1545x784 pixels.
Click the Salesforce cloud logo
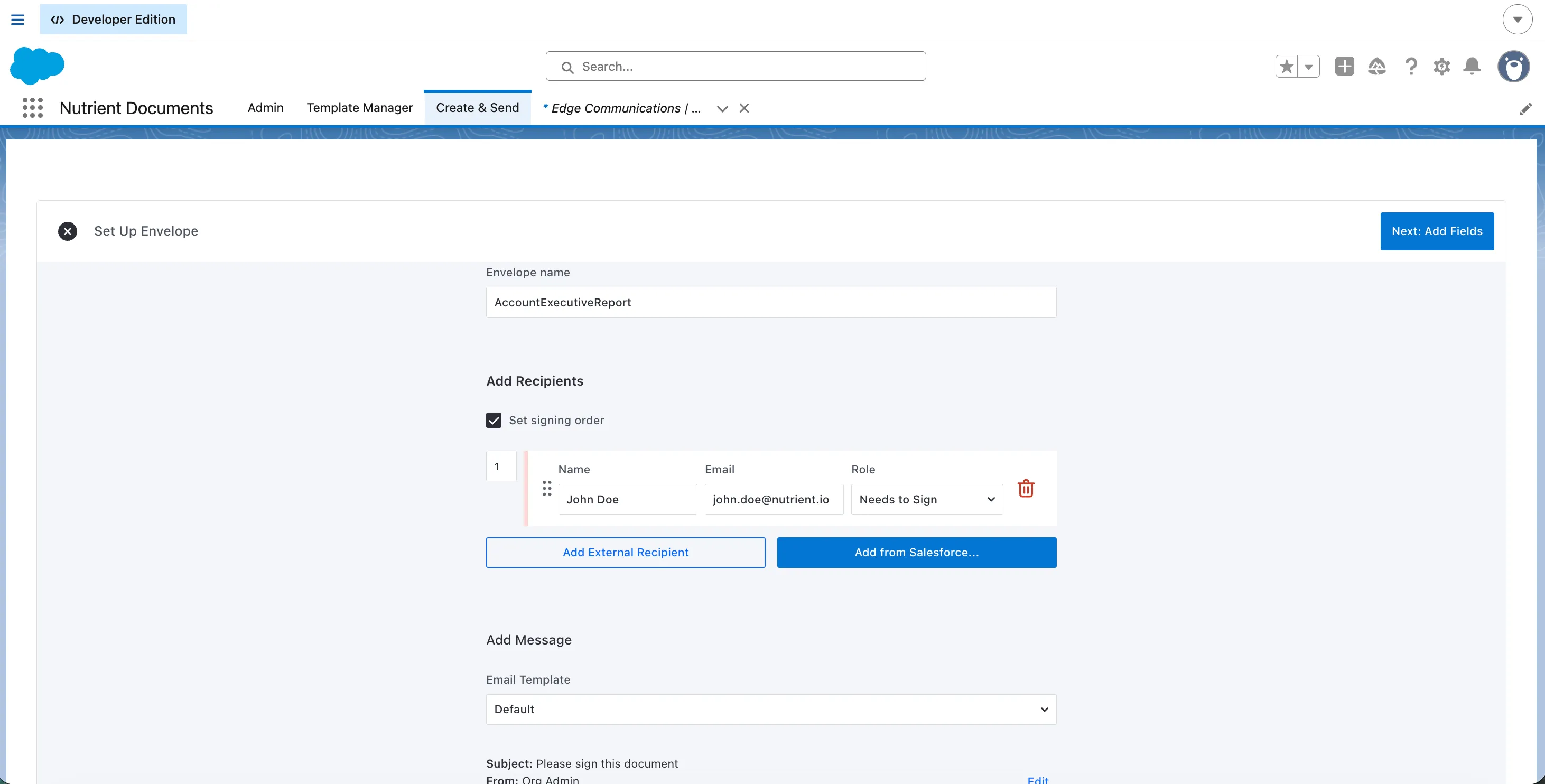37,66
